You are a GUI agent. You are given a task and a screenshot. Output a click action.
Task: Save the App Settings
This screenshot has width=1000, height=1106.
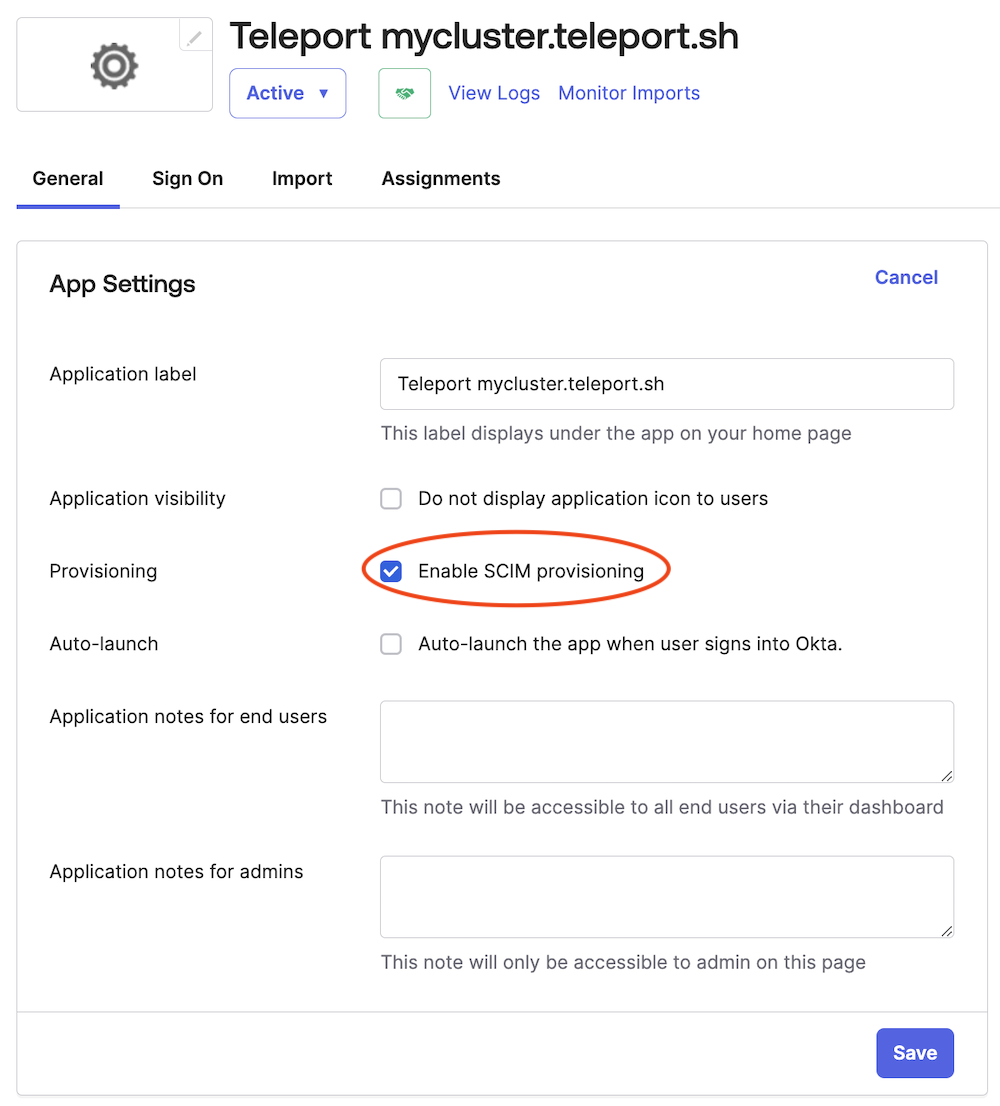tap(914, 1053)
